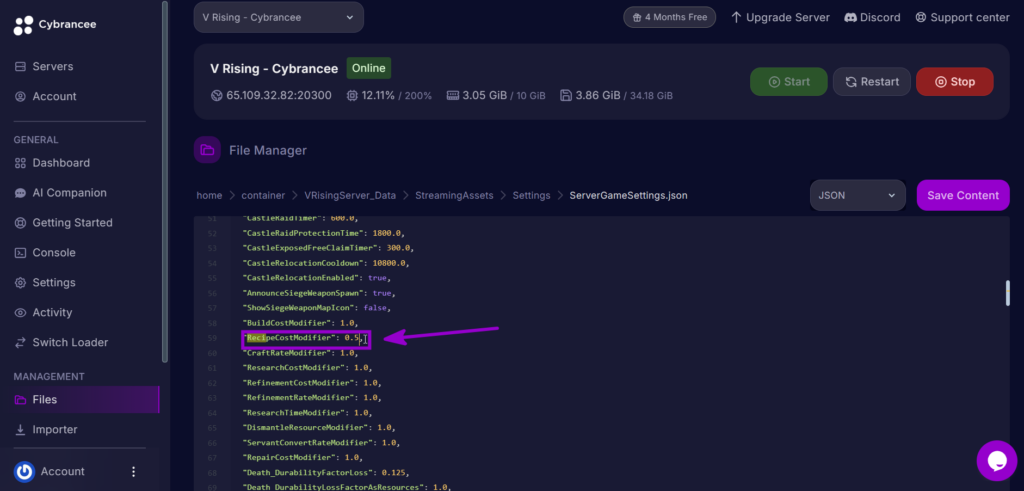This screenshot has width=1024, height=491.
Task: Open Account item below Servers
Action: pos(54,97)
